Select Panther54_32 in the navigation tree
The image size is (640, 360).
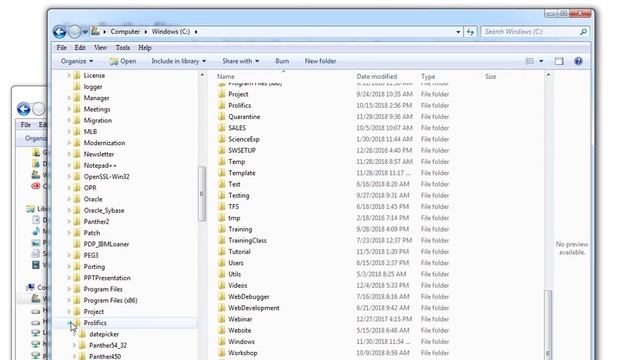click(108, 345)
